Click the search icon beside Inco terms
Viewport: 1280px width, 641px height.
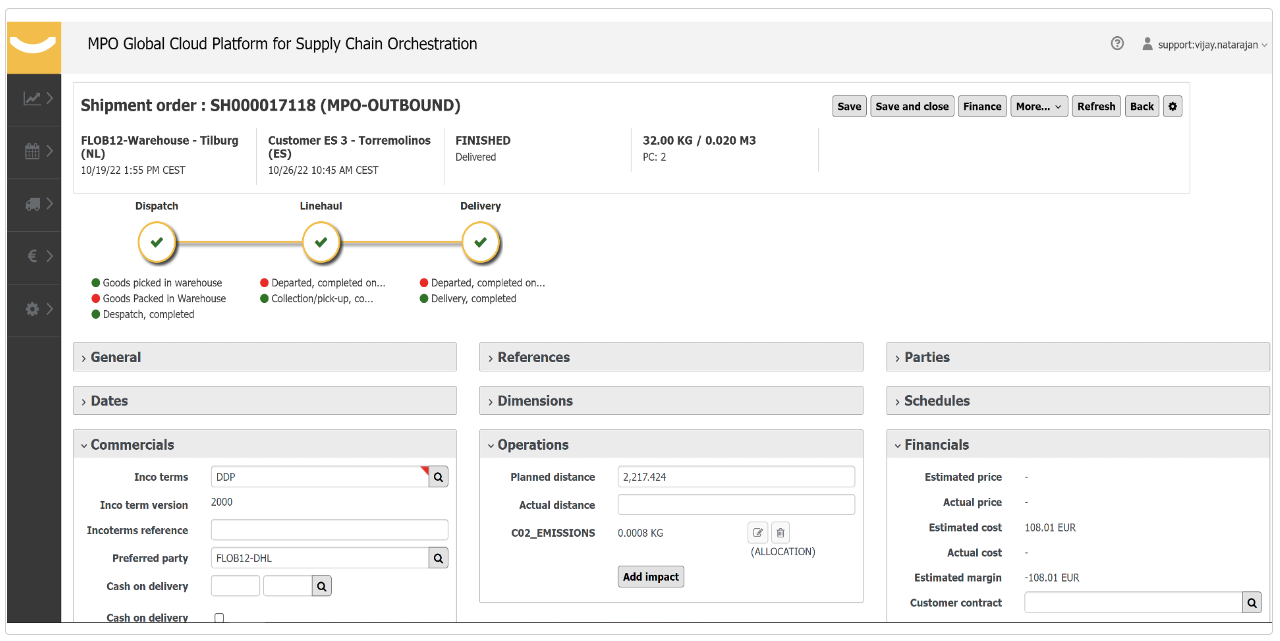click(438, 477)
